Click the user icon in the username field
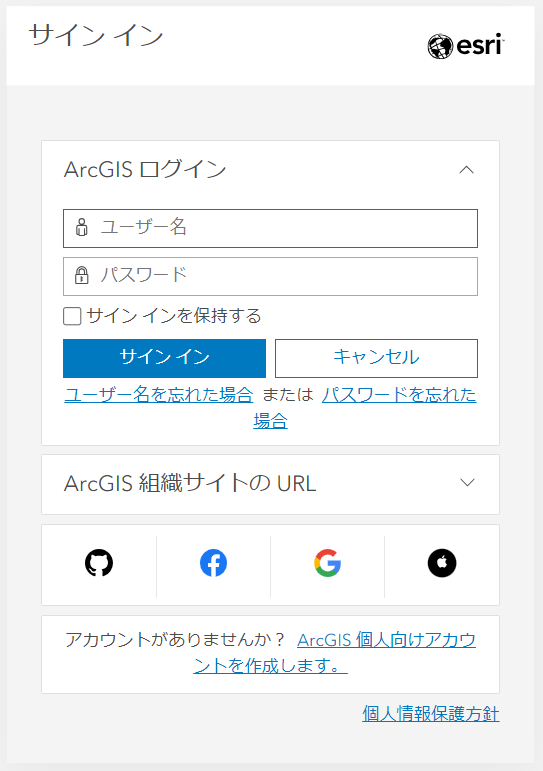This screenshot has height=771, width=543. [x=82, y=228]
